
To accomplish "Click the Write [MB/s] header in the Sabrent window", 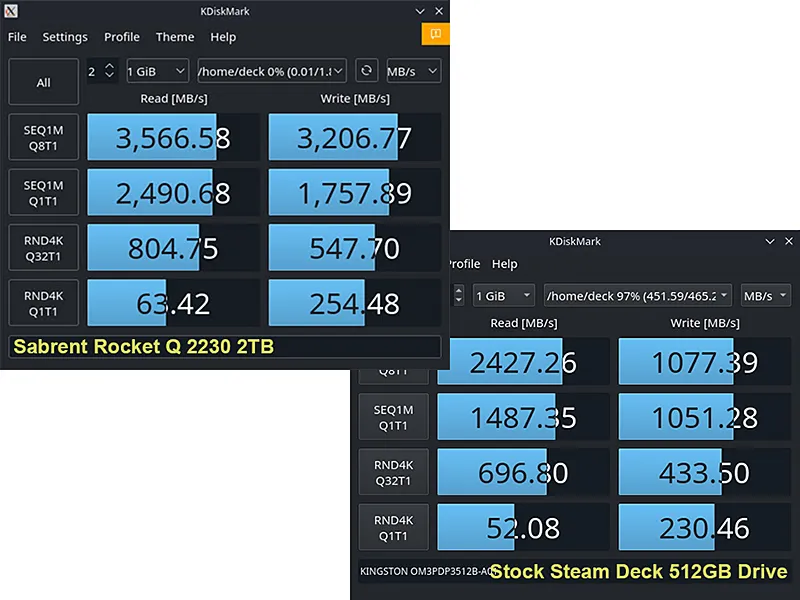I will pos(355,98).
